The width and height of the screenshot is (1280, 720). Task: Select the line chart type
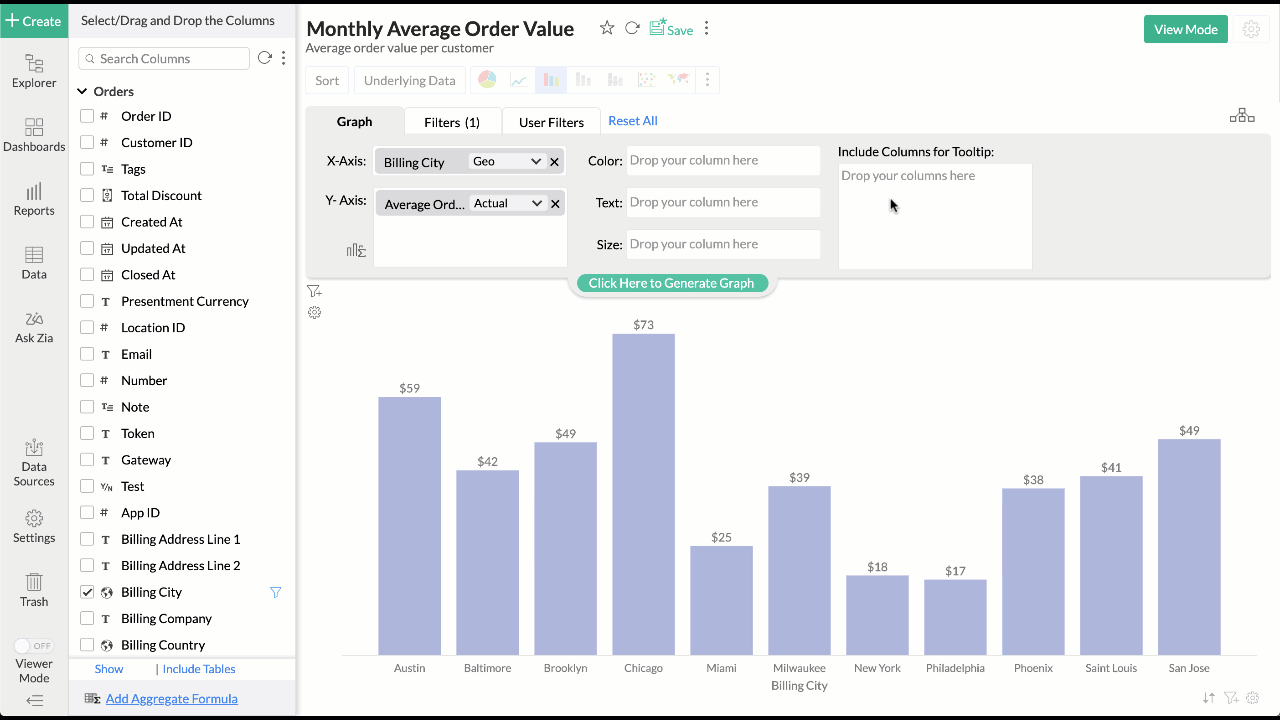click(518, 79)
